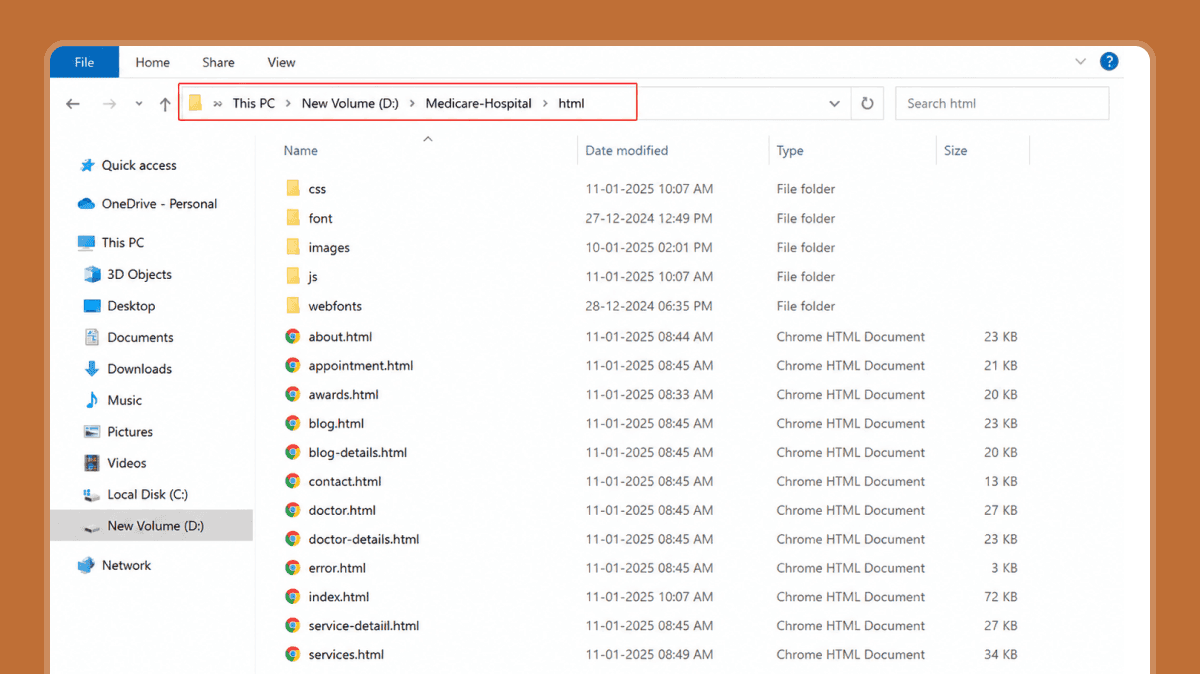Sort by the Name column header

tap(300, 151)
